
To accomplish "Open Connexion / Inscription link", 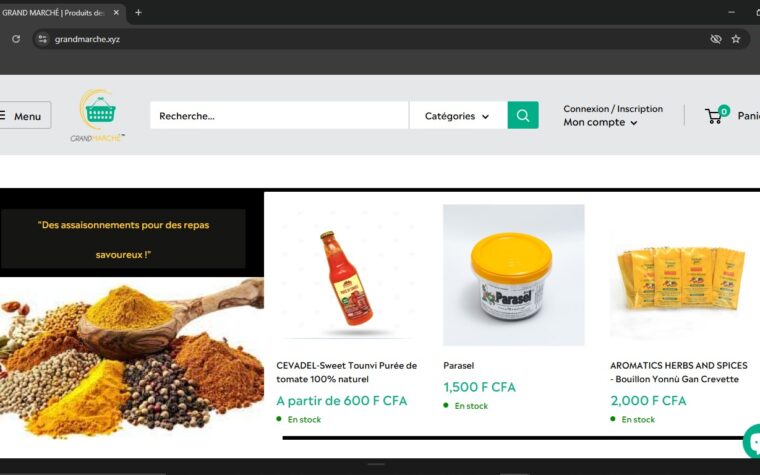I will coord(613,109).
